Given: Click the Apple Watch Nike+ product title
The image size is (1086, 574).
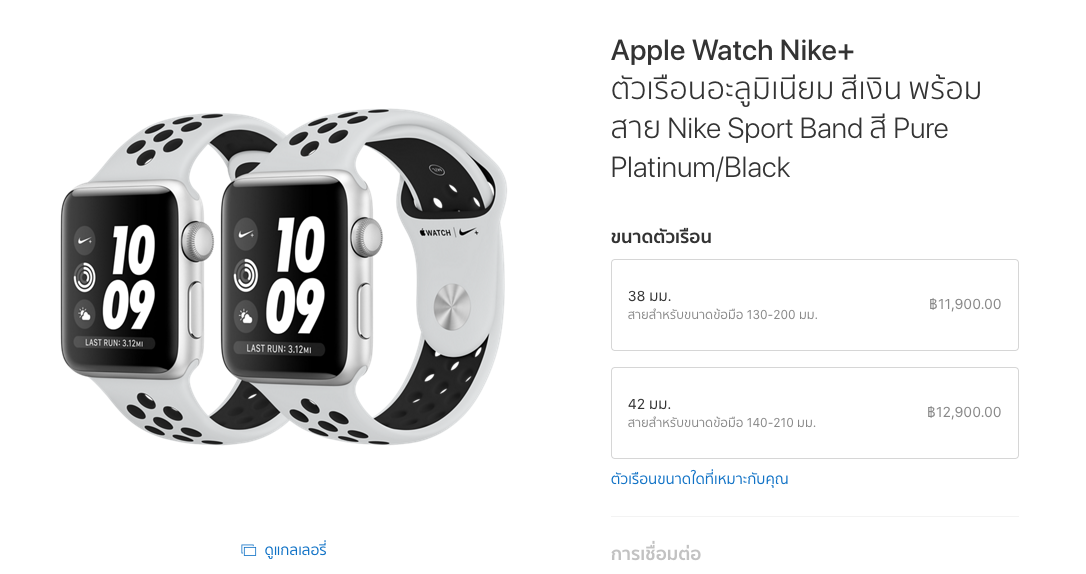Looking at the screenshot, I should (732, 51).
